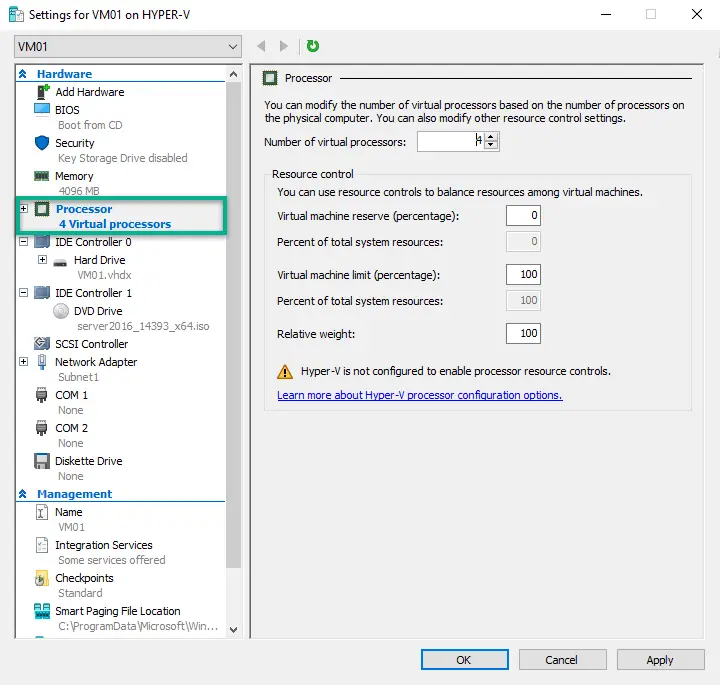
Task: Open Hyper-V processor configuration options link
Action: point(420,395)
